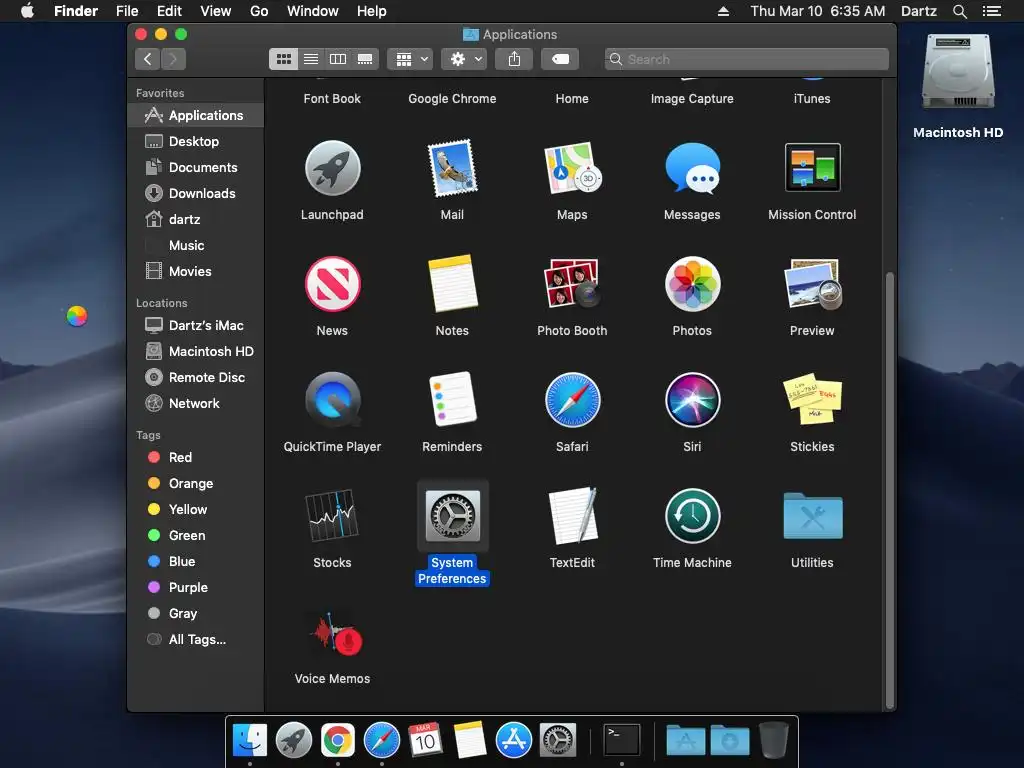
Task: Select Downloads in the sidebar
Action: (196, 193)
